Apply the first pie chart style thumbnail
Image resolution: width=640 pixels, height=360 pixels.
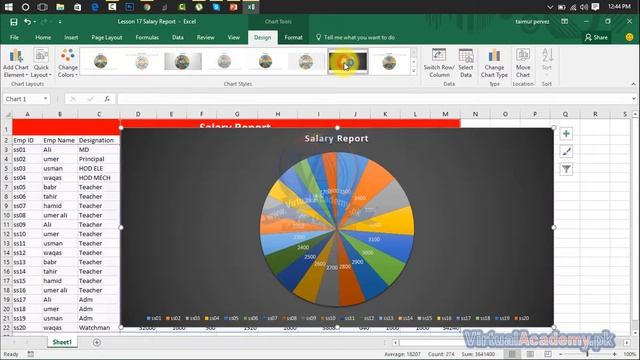[100, 62]
